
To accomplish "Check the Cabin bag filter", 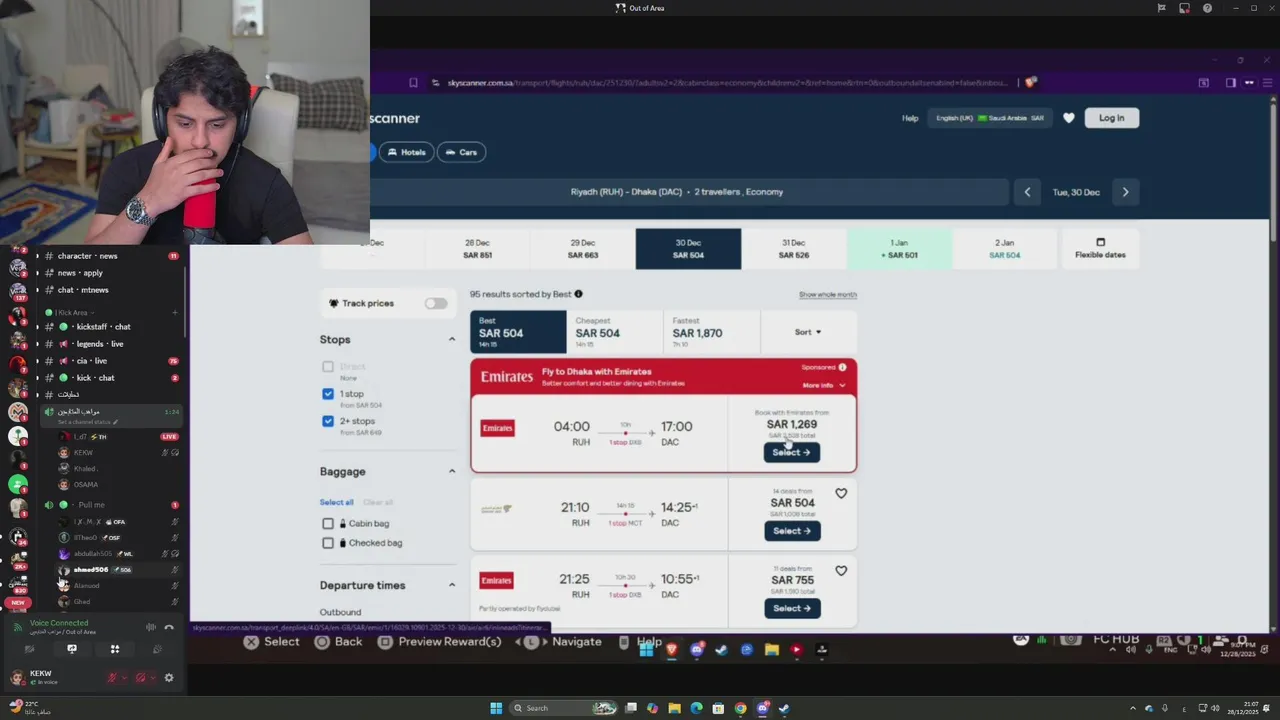I will [x=328, y=523].
